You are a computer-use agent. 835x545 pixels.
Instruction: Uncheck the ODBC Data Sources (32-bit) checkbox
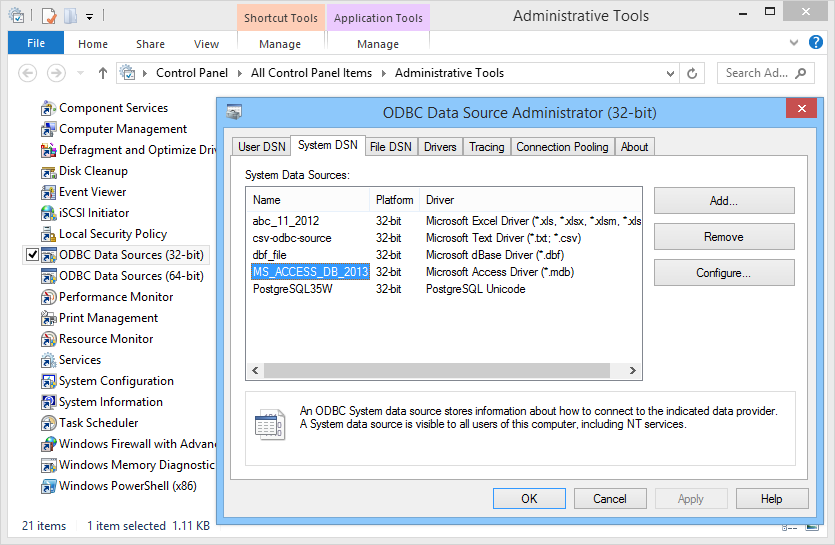coord(33,255)
